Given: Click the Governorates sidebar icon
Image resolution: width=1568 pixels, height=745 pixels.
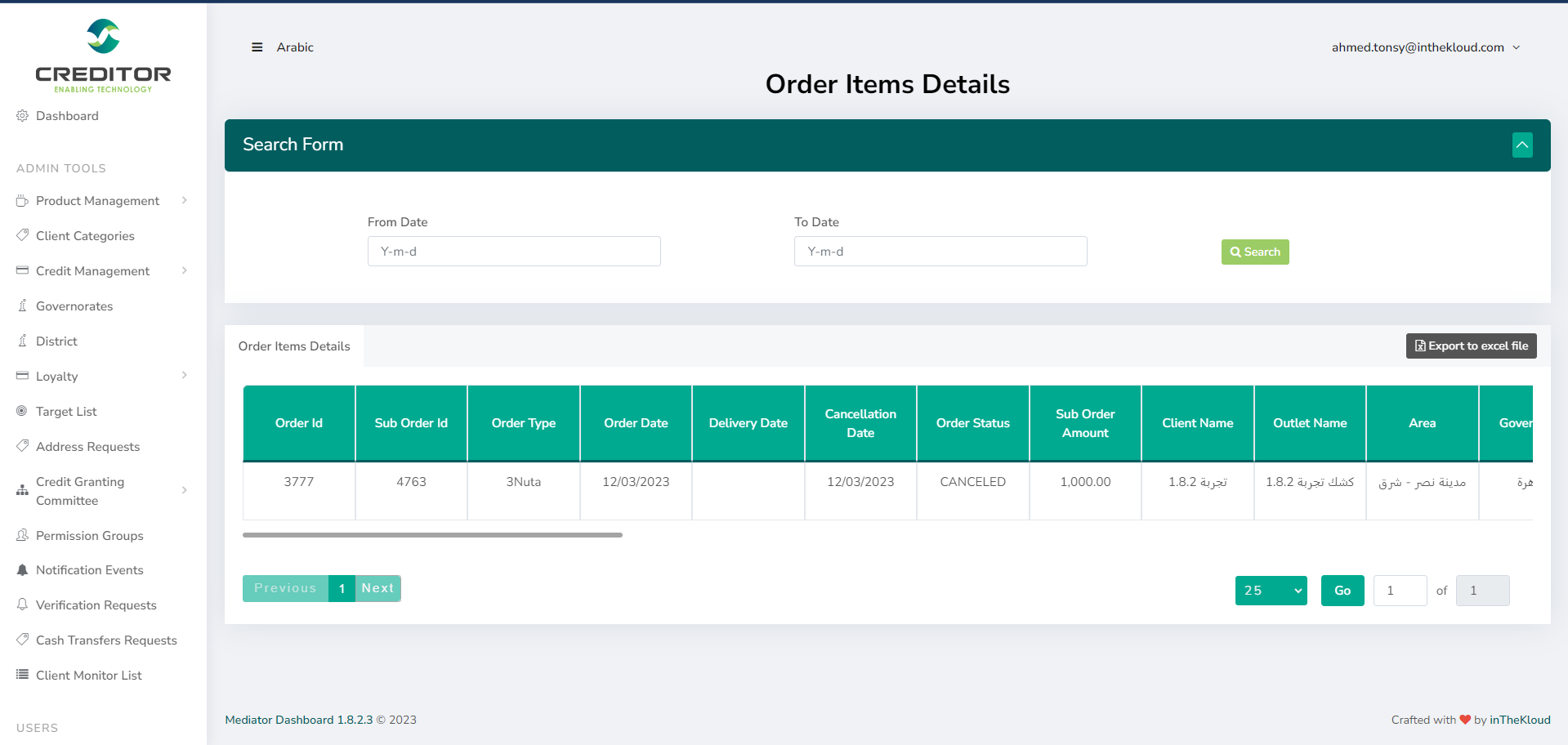Looking at the screenshot, I should pos(22,306).
